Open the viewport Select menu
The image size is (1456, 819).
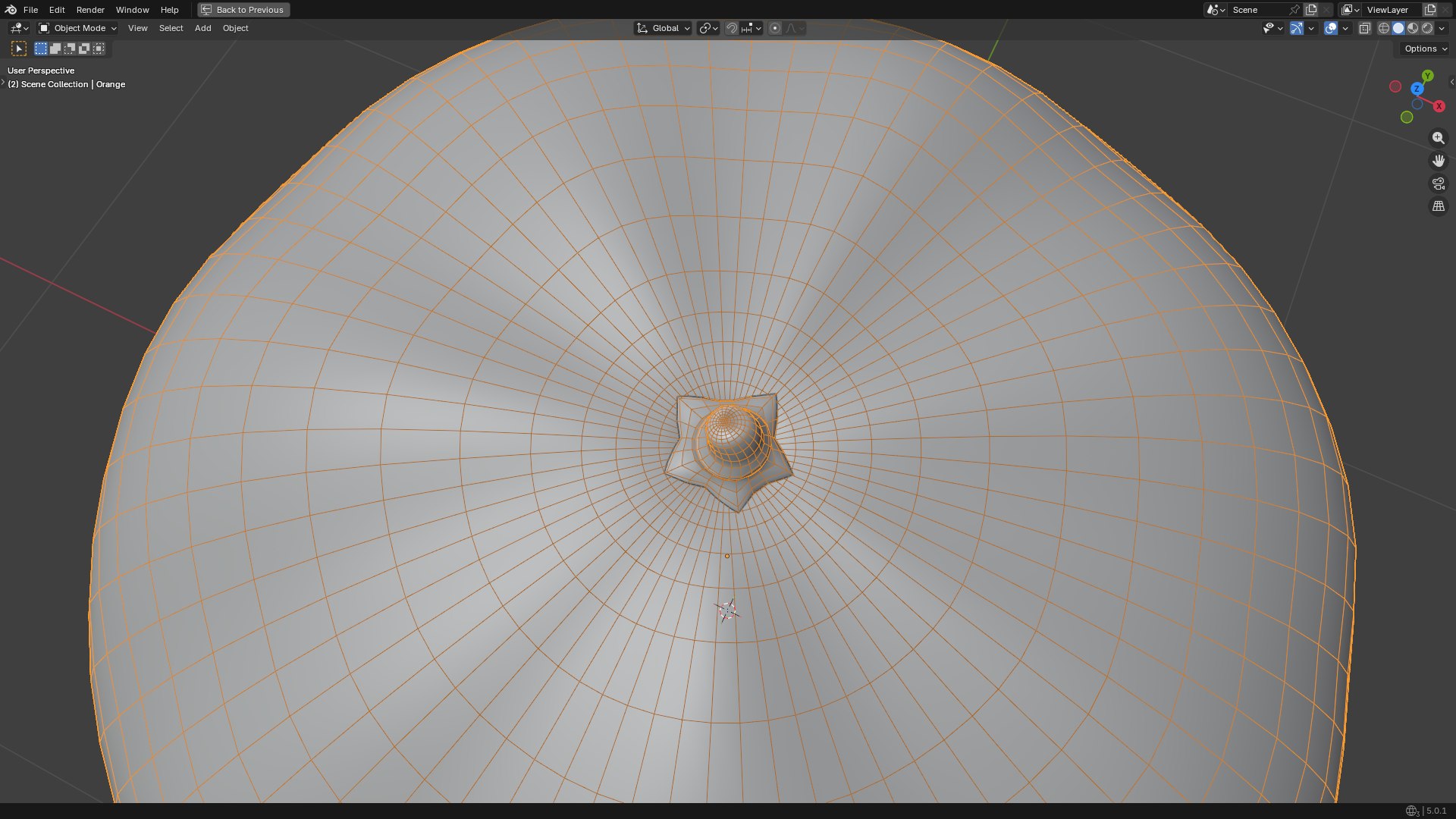[x=171, y=28]
